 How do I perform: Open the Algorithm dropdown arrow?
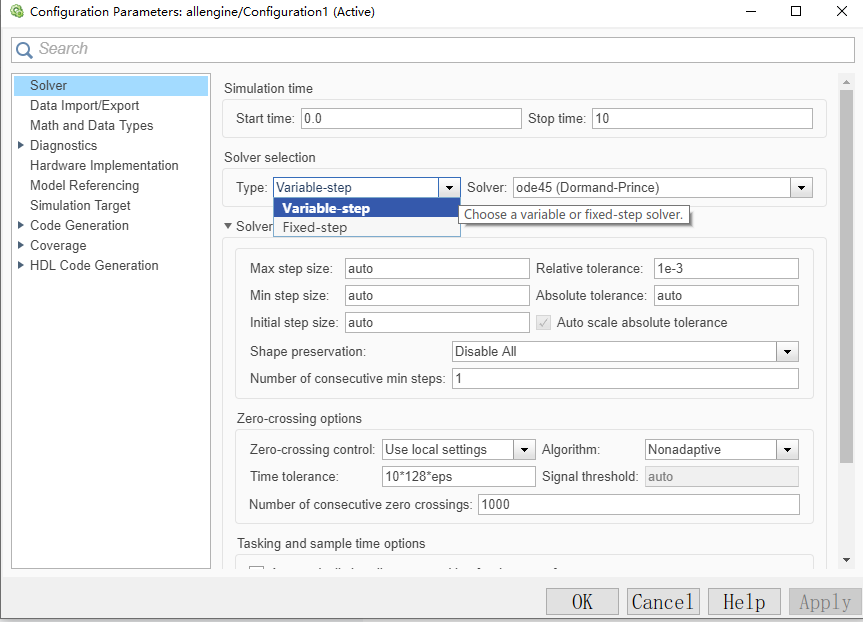(x=787, y=449)
